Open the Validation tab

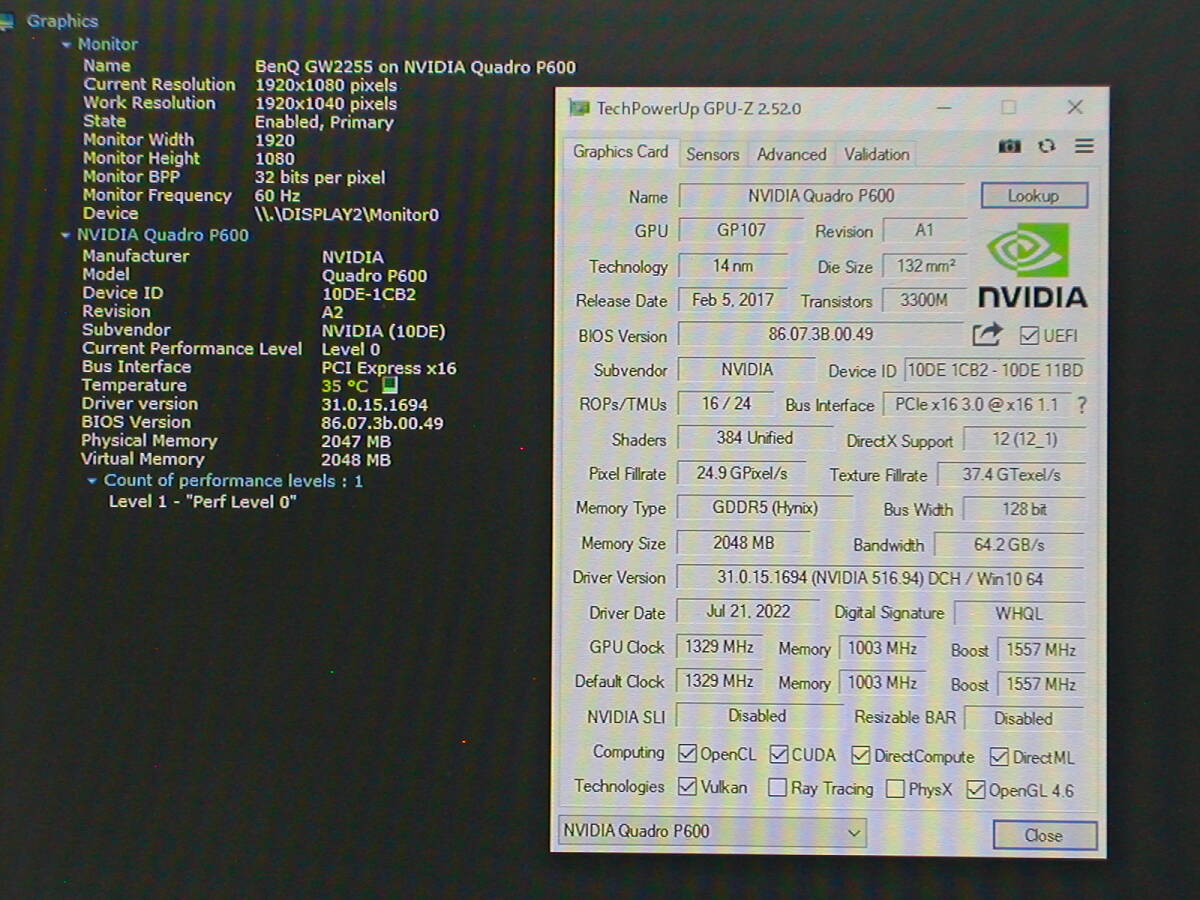tap(876, 154)
